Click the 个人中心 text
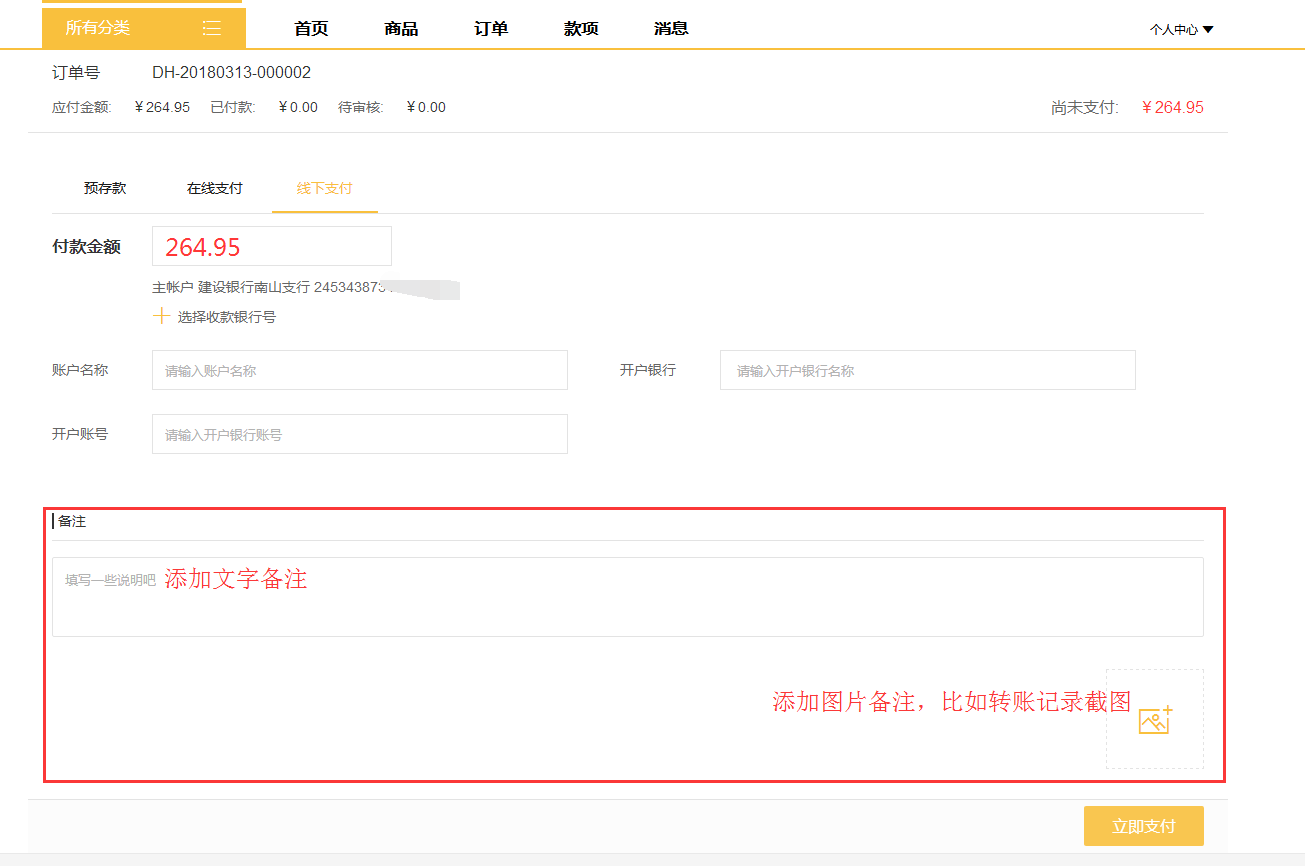 tap(1173, 30)
